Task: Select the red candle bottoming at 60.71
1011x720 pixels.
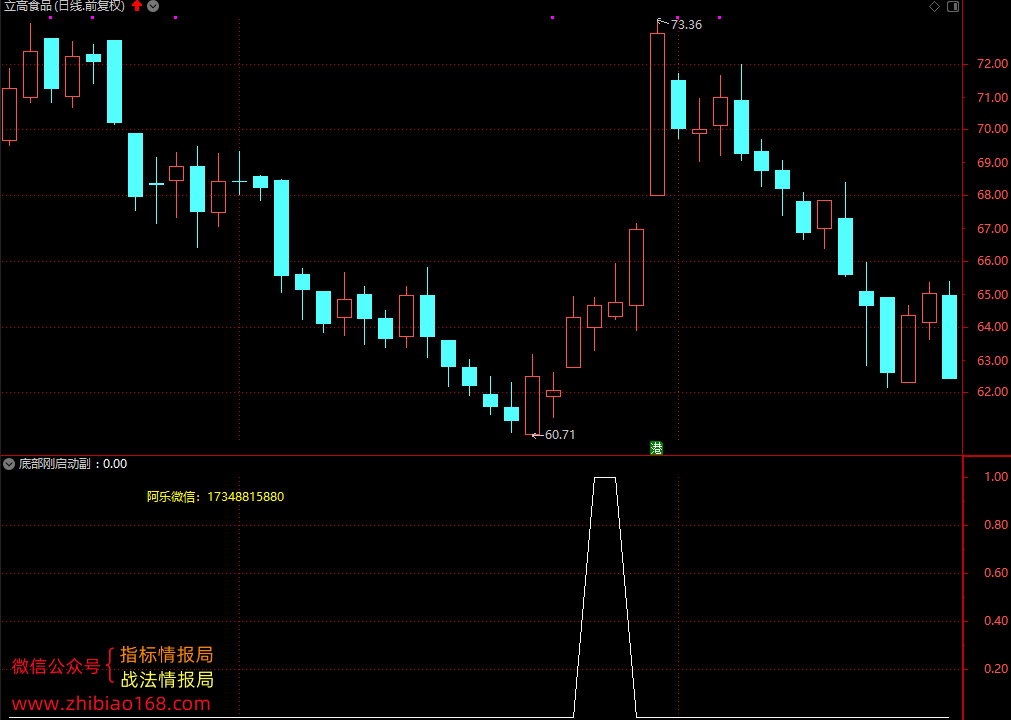Action: 532,405
